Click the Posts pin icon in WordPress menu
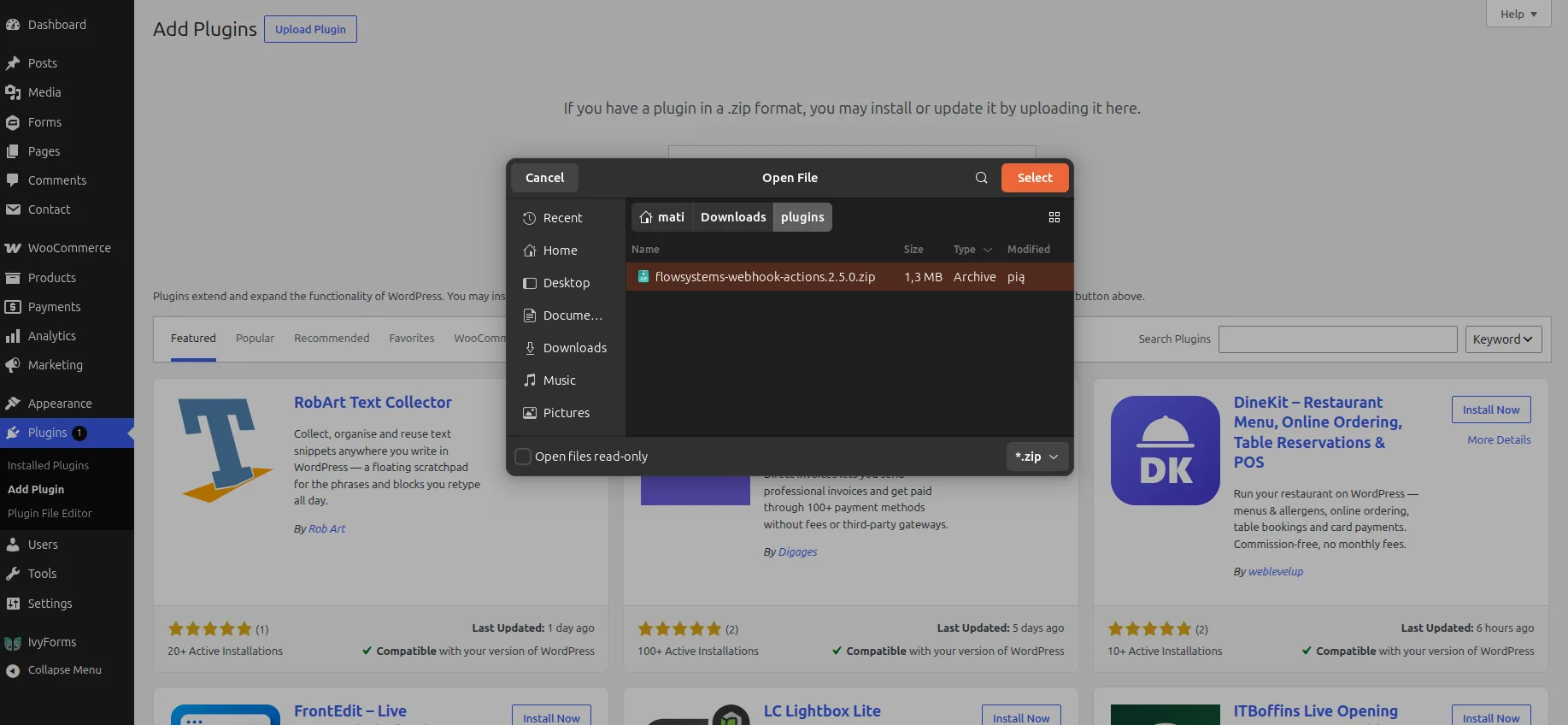Viewport: 1568px width, 725px height. pos(13,63)
